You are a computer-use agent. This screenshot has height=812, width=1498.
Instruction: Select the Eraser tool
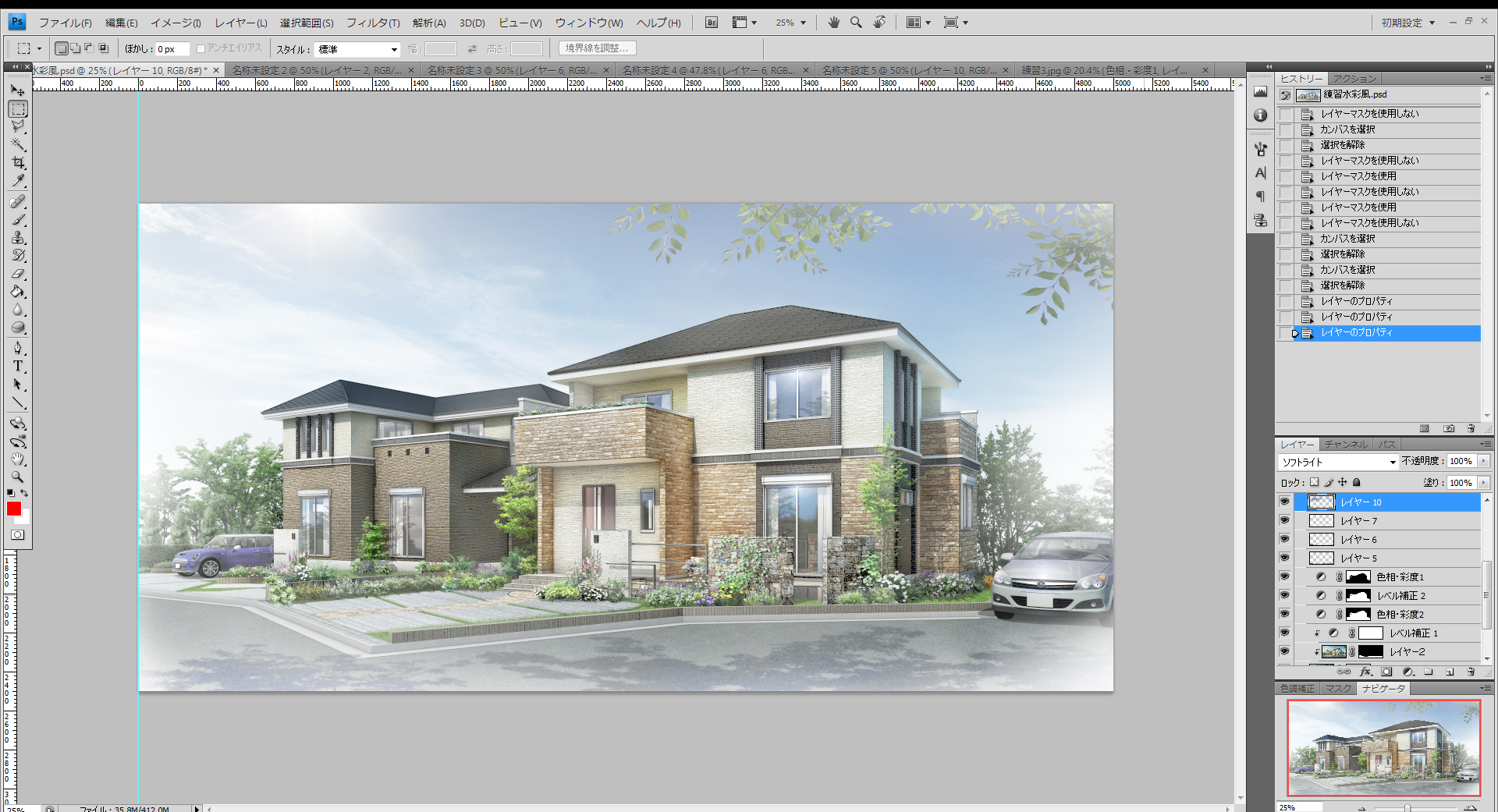pyautogui.click(x=18, y=274)
